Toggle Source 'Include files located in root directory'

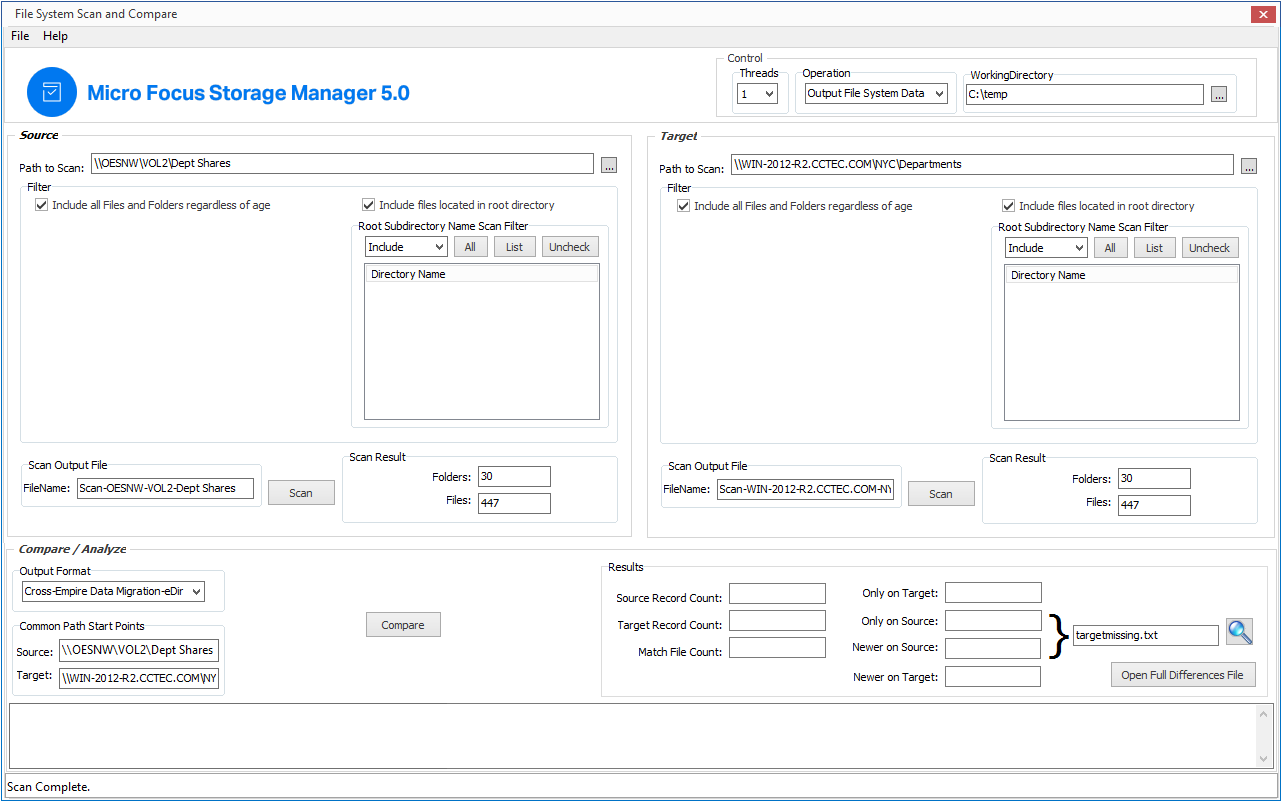[369, 205]
